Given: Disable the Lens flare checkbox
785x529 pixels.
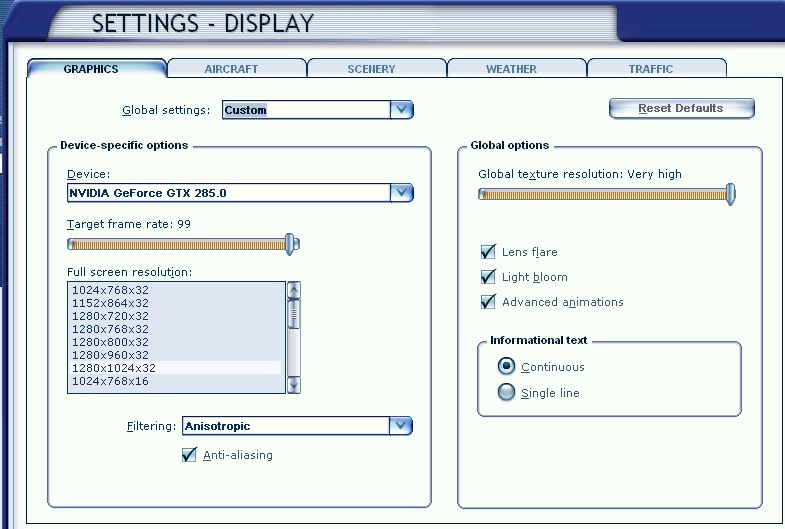Looking at the screenshot, I should (489, 252).
